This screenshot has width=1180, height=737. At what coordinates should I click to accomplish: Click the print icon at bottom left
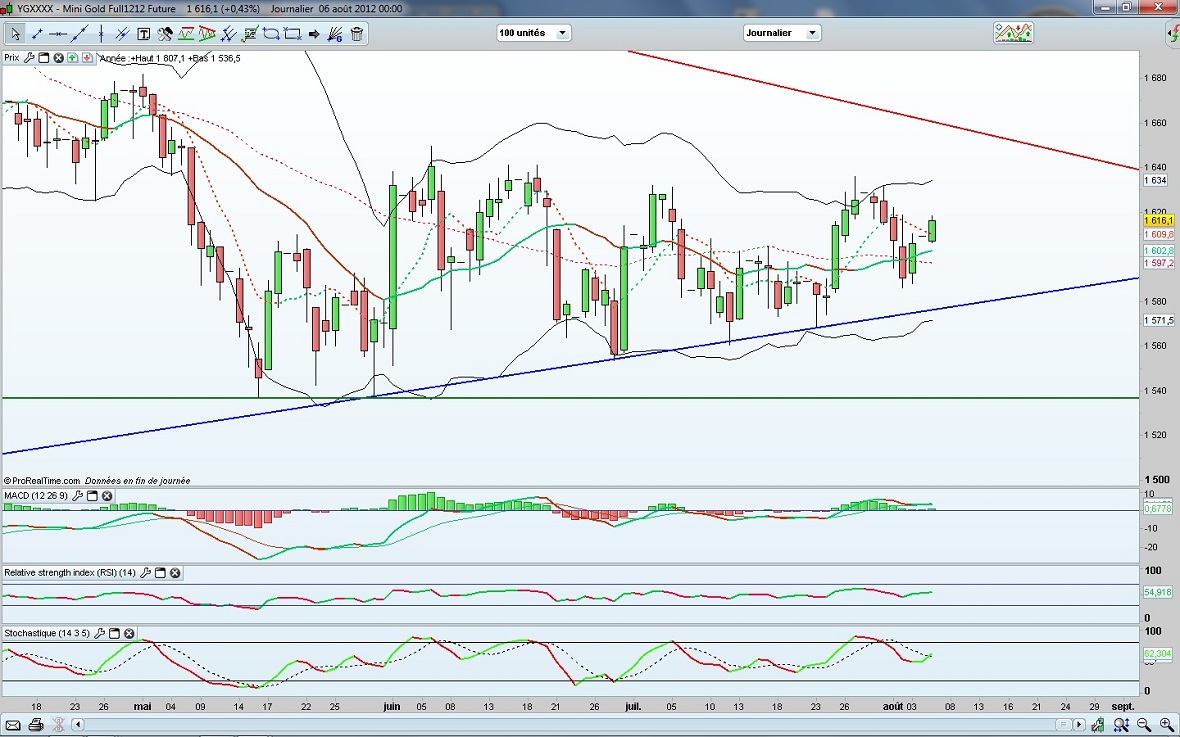tap(36, 724)
